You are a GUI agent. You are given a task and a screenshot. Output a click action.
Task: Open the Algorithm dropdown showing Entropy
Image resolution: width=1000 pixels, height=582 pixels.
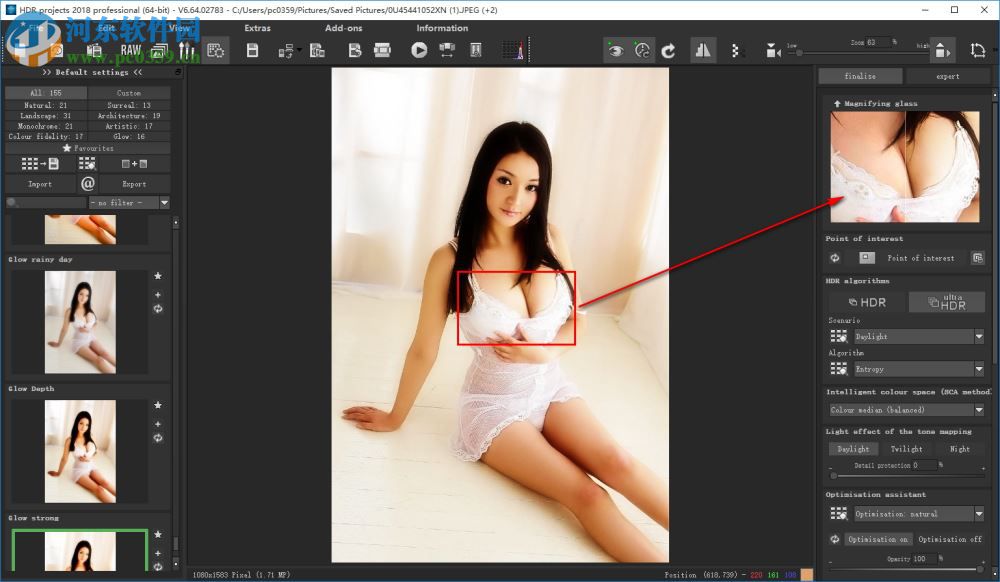coord(916,368)
